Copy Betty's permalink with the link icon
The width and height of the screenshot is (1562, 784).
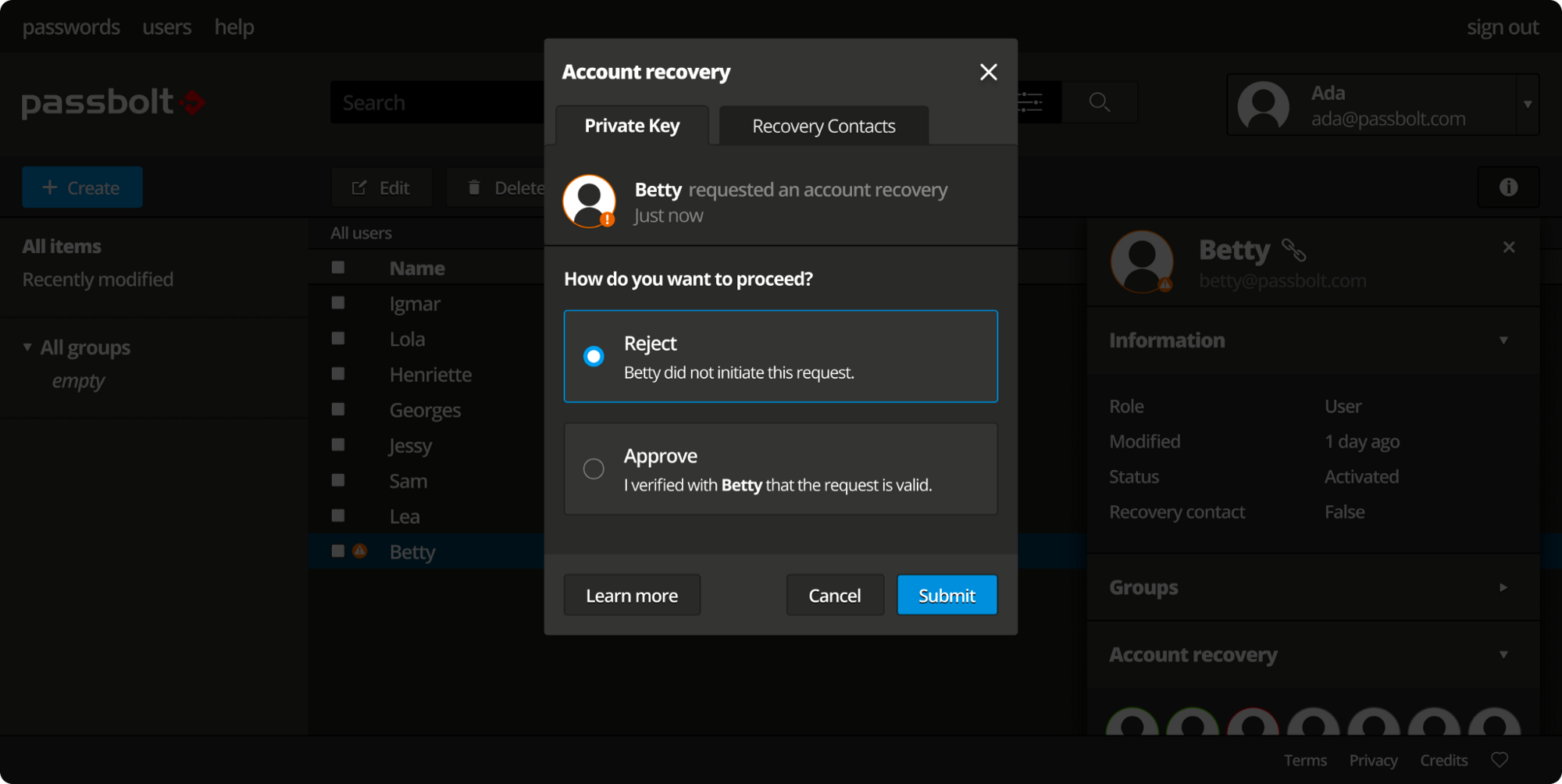pos(1293,250)
